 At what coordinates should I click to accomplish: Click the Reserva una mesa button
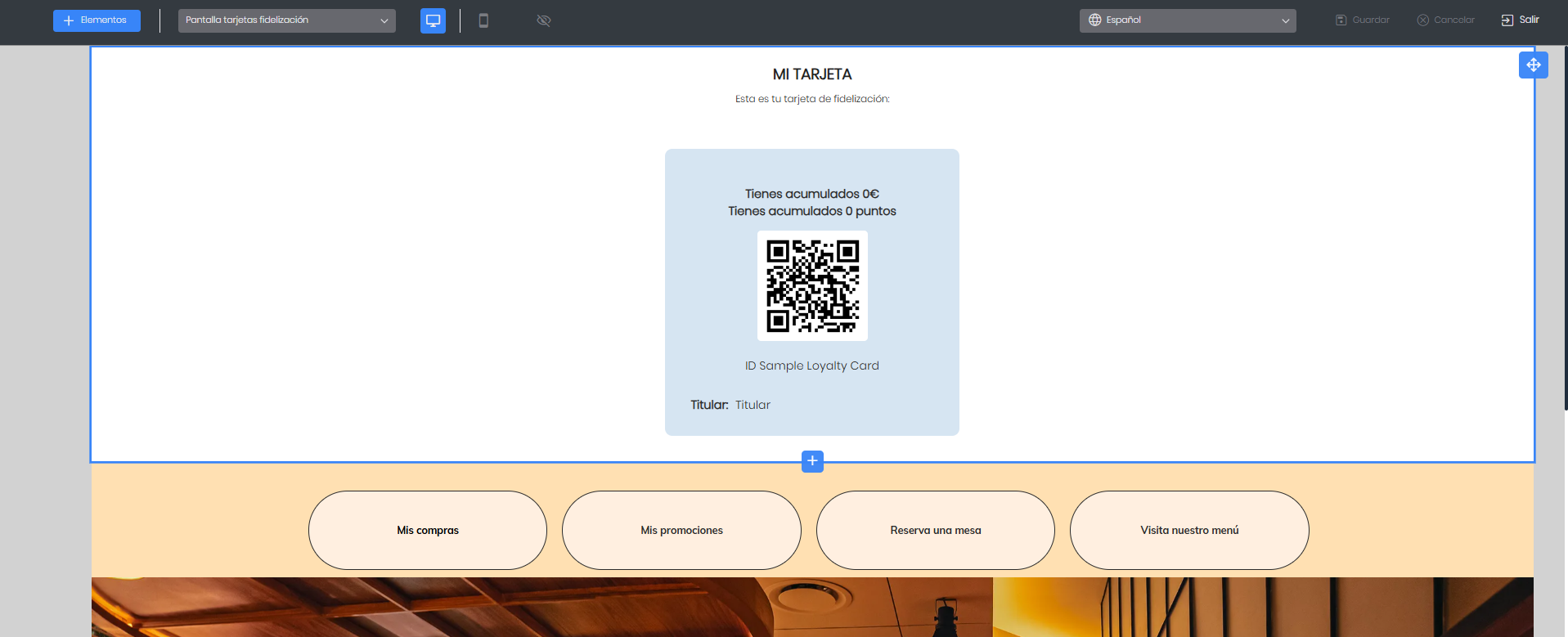coord(936,531)
